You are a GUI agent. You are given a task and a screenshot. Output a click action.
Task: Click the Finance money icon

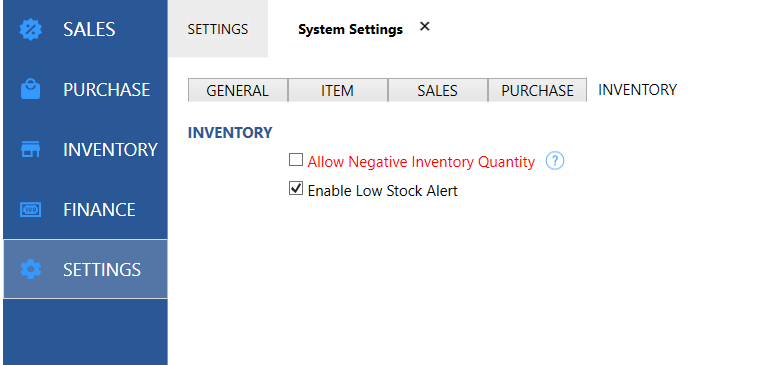click(x=30, y=210)
